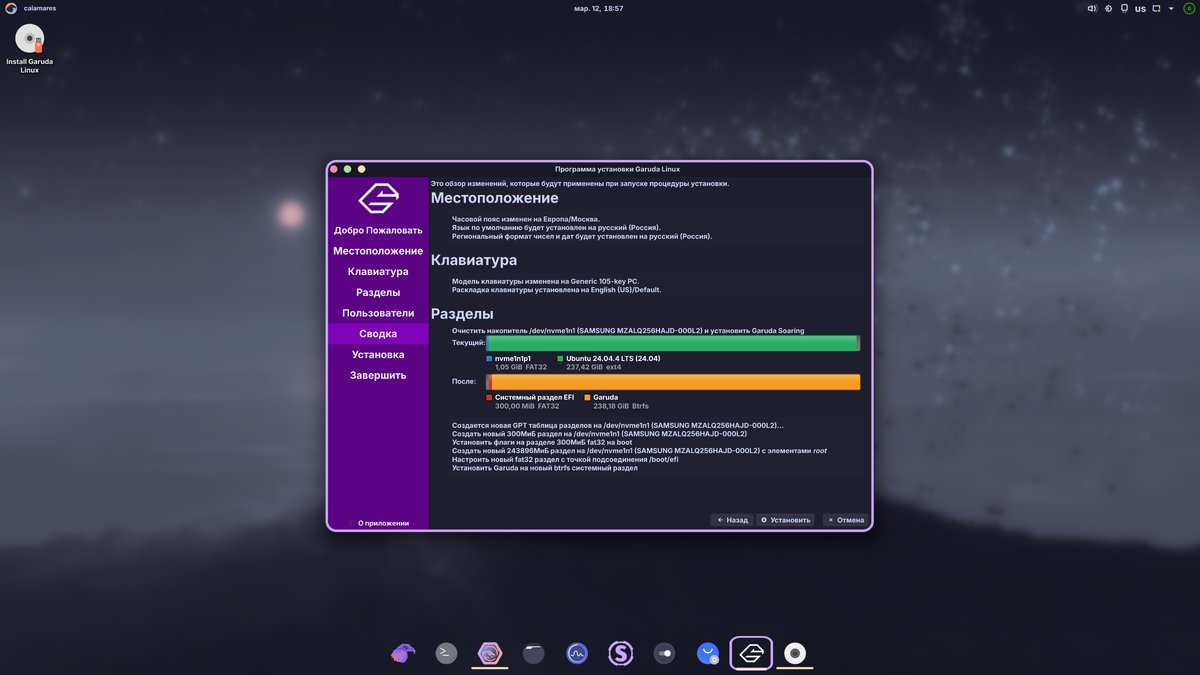Click the green circle icon in top-right corner
This screenshot has width=1200, height=675.
coord(1189,9)
